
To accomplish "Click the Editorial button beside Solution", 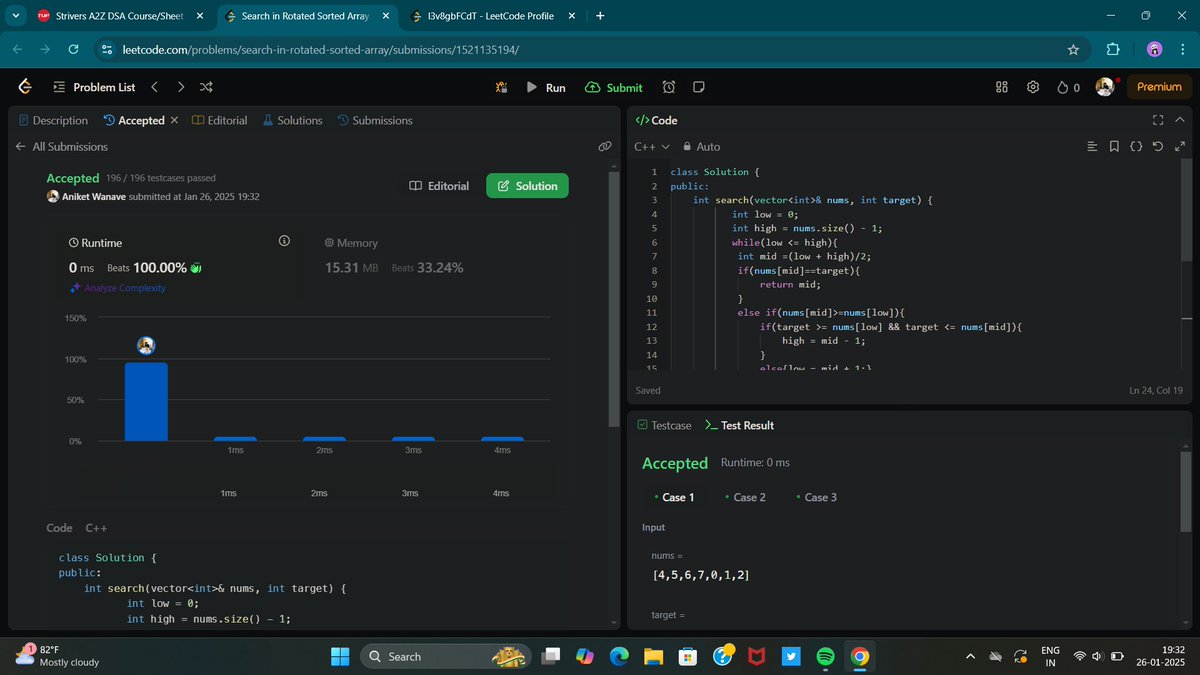I will coord(439,186).
